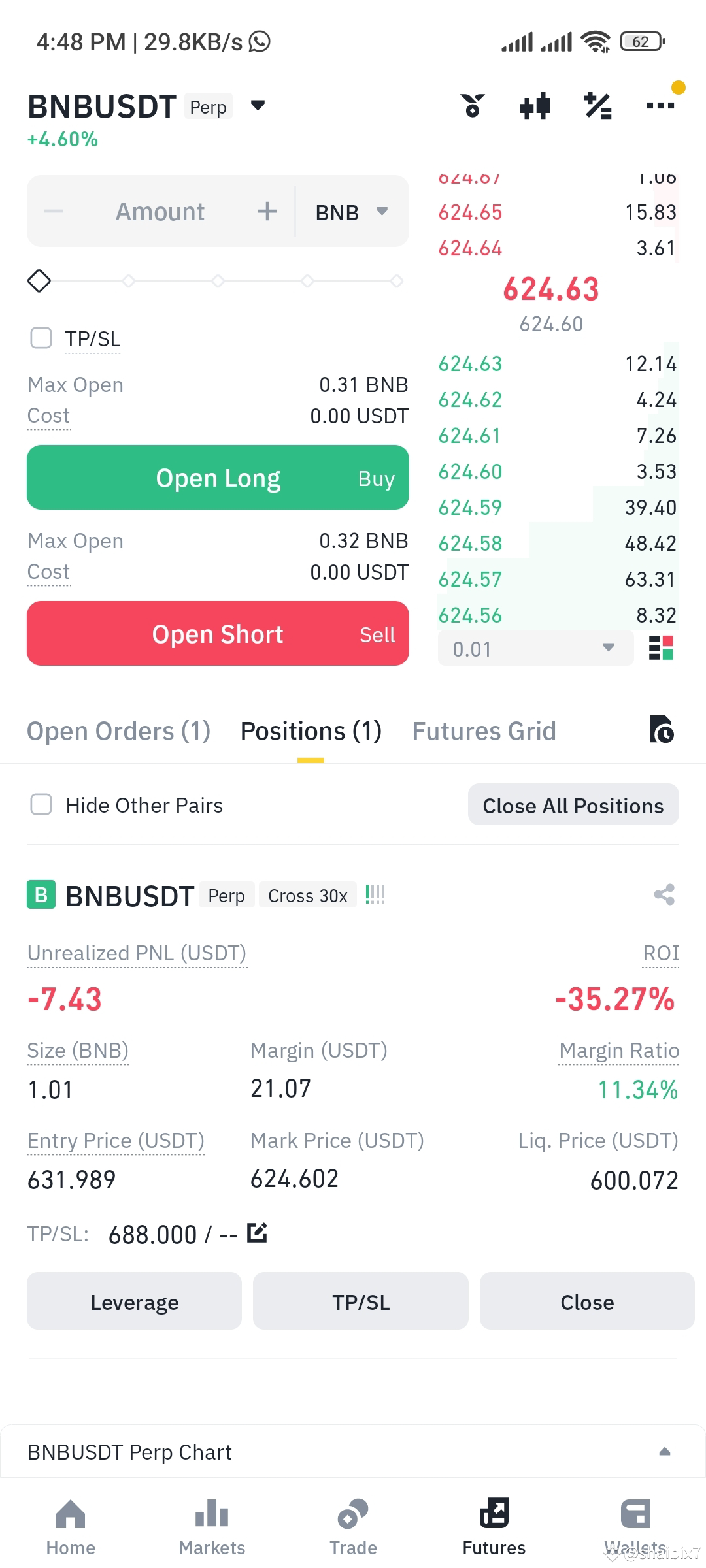Click the amount percentage slider handle

(39, 281)
